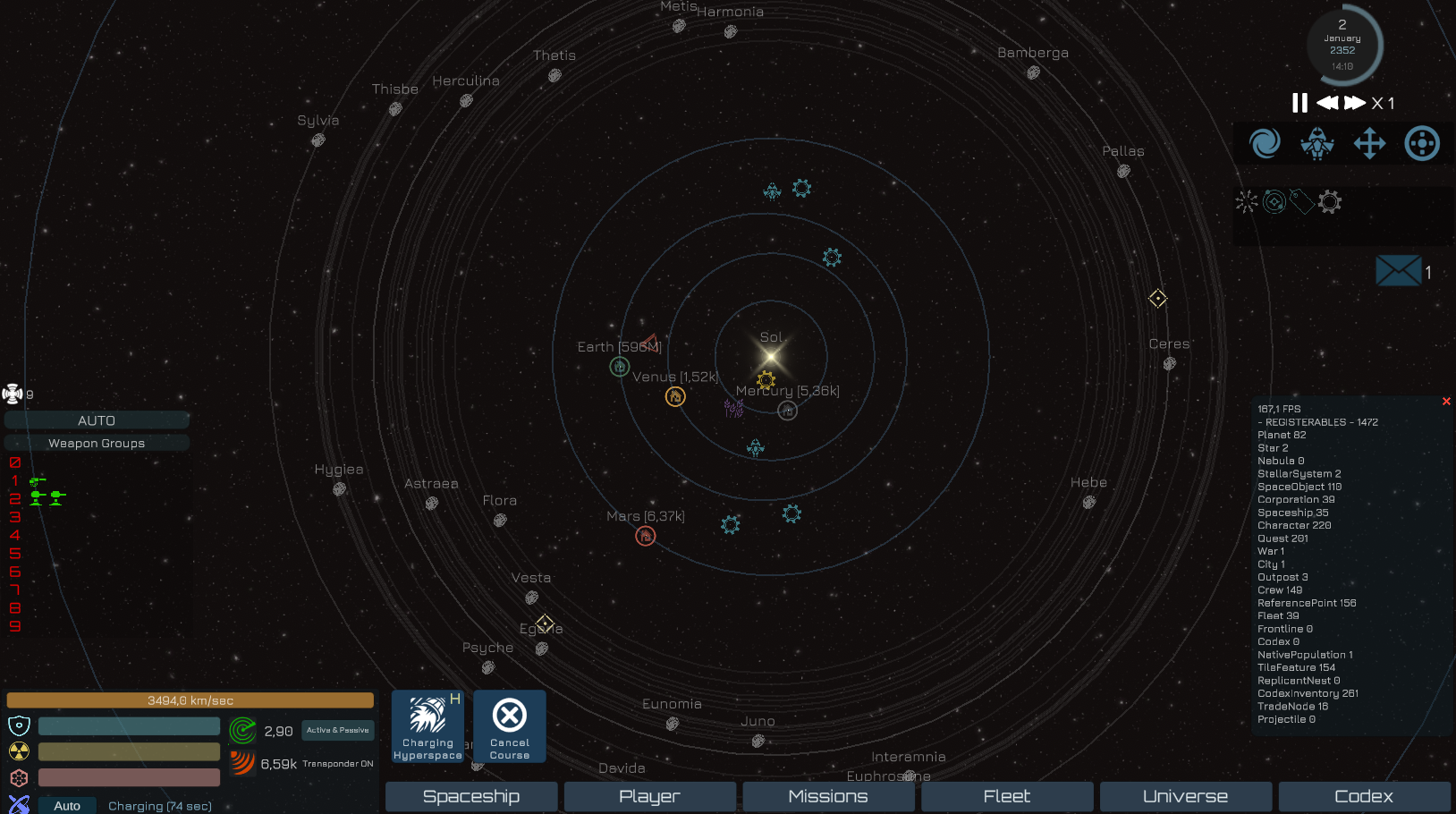Open the mail envelope messages
The width and height of the screenshot is (1456, 814).
[x=1398, y=270]
